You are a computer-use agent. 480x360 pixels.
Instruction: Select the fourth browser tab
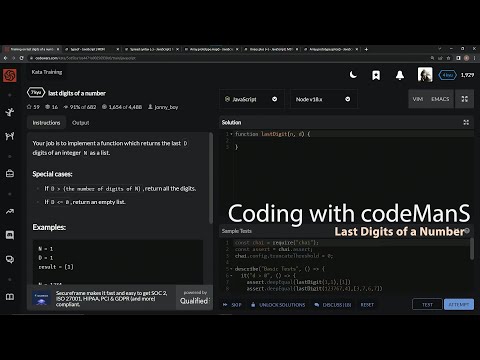pyautogui.click(x=211, y=49)
